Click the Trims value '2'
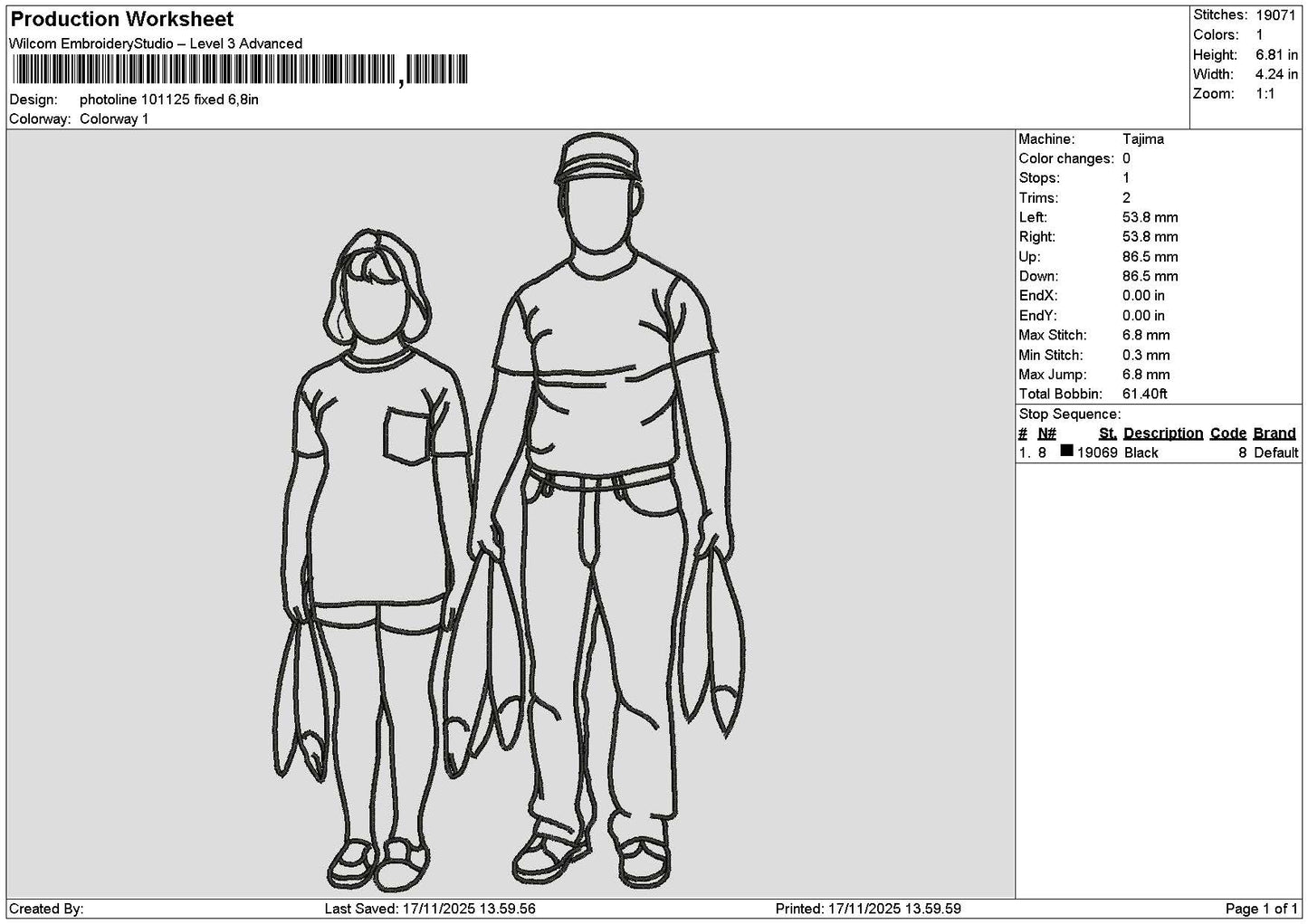Image resolution: width=1308 pixels, height=924 pixels. [1126, 198]
